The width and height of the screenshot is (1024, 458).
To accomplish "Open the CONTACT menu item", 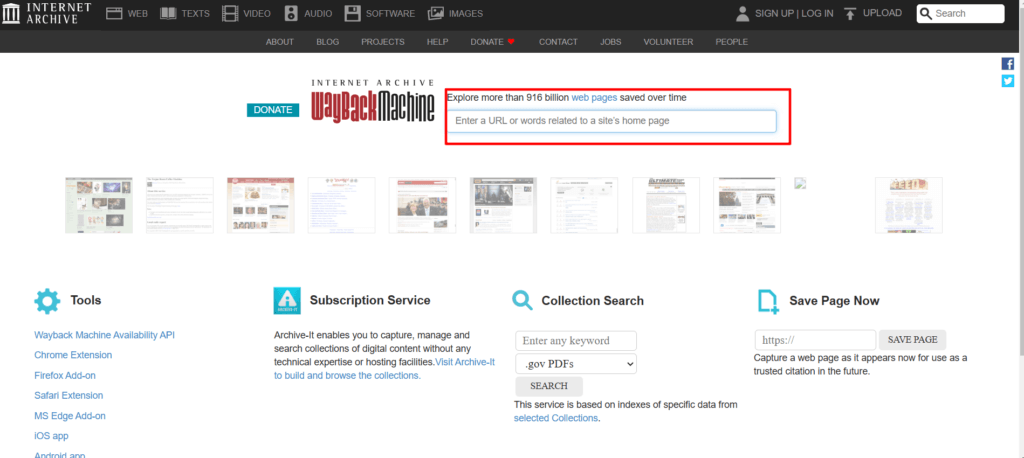I will pos(558,42).
